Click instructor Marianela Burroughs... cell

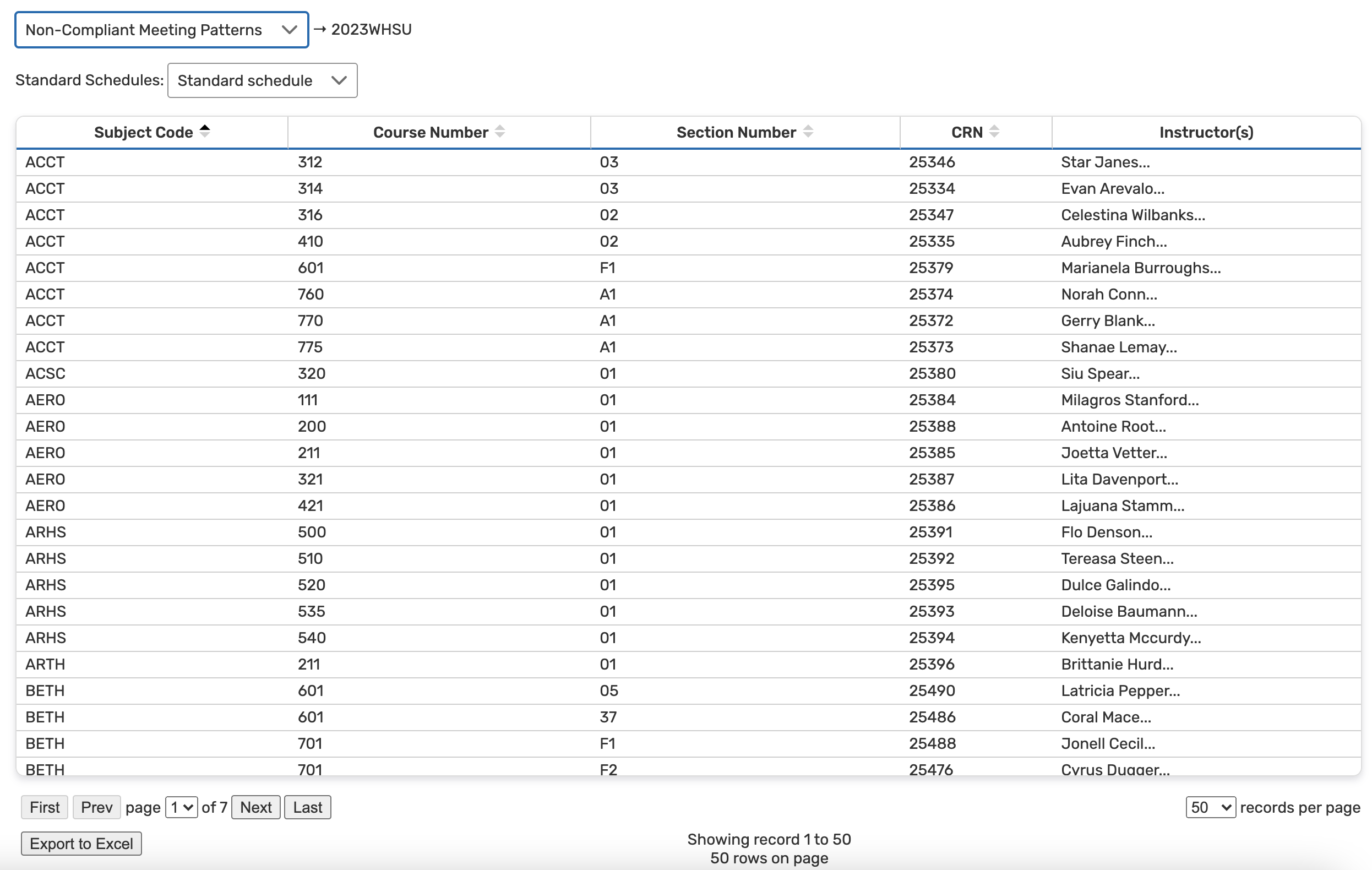[1140, 268]
